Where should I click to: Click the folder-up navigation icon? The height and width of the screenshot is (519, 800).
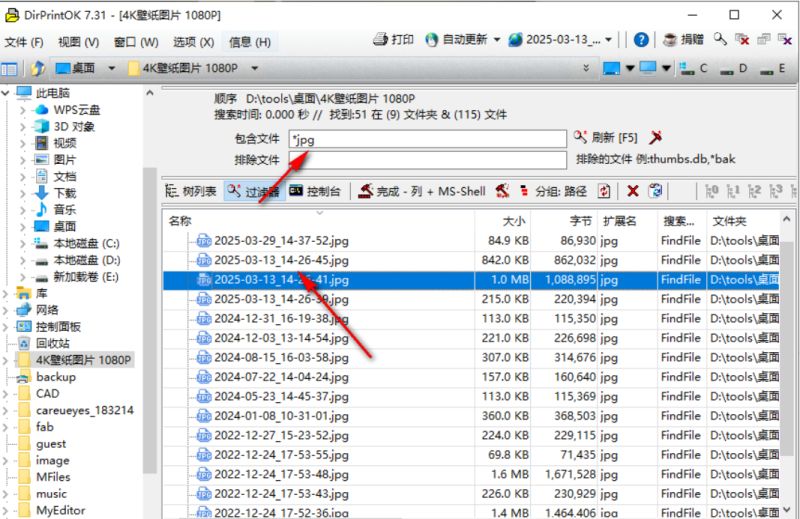(37, 68)
